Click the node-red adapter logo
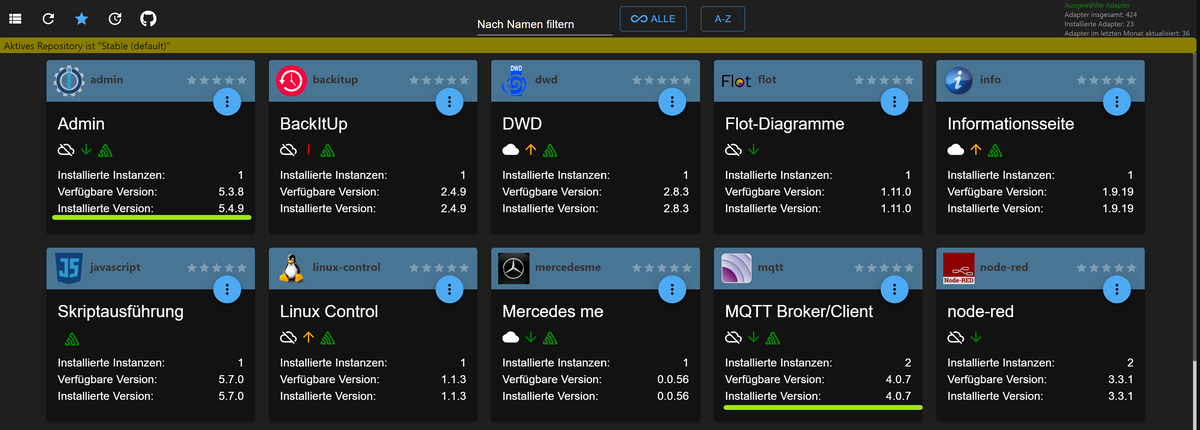 959,267
